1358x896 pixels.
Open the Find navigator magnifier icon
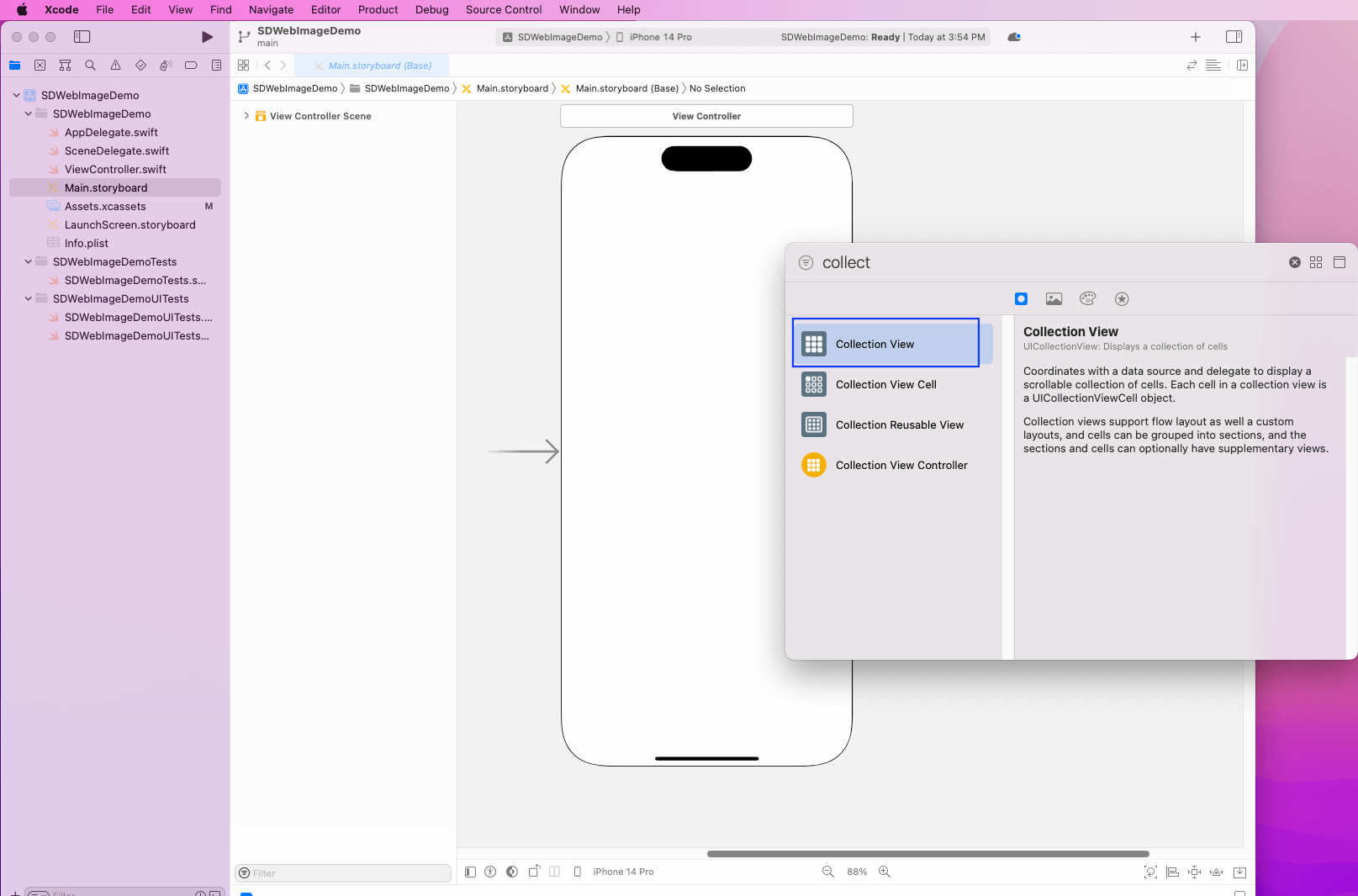coord(90,66)
